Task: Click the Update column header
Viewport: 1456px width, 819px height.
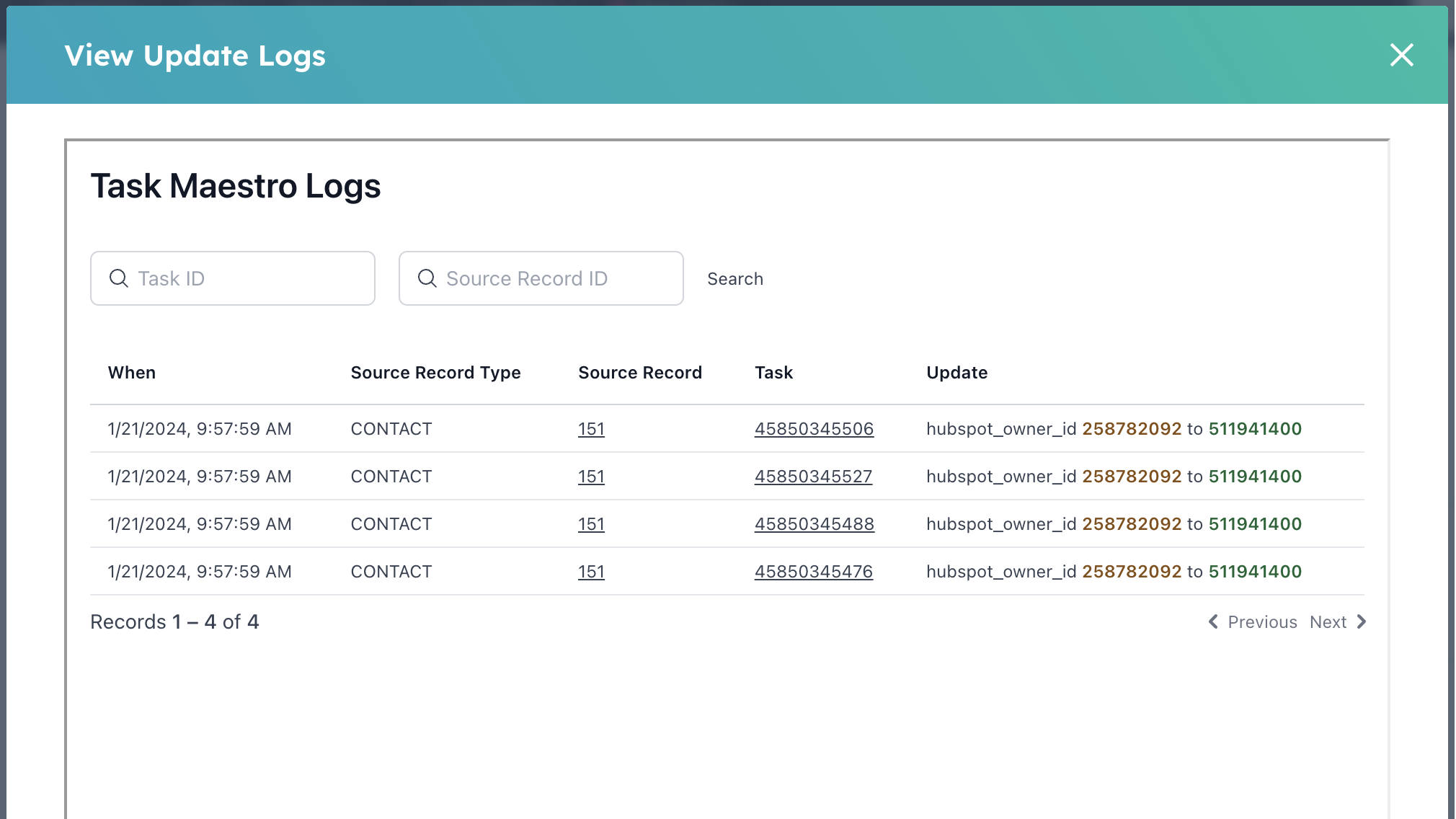Action: click(x=957, y=372)
